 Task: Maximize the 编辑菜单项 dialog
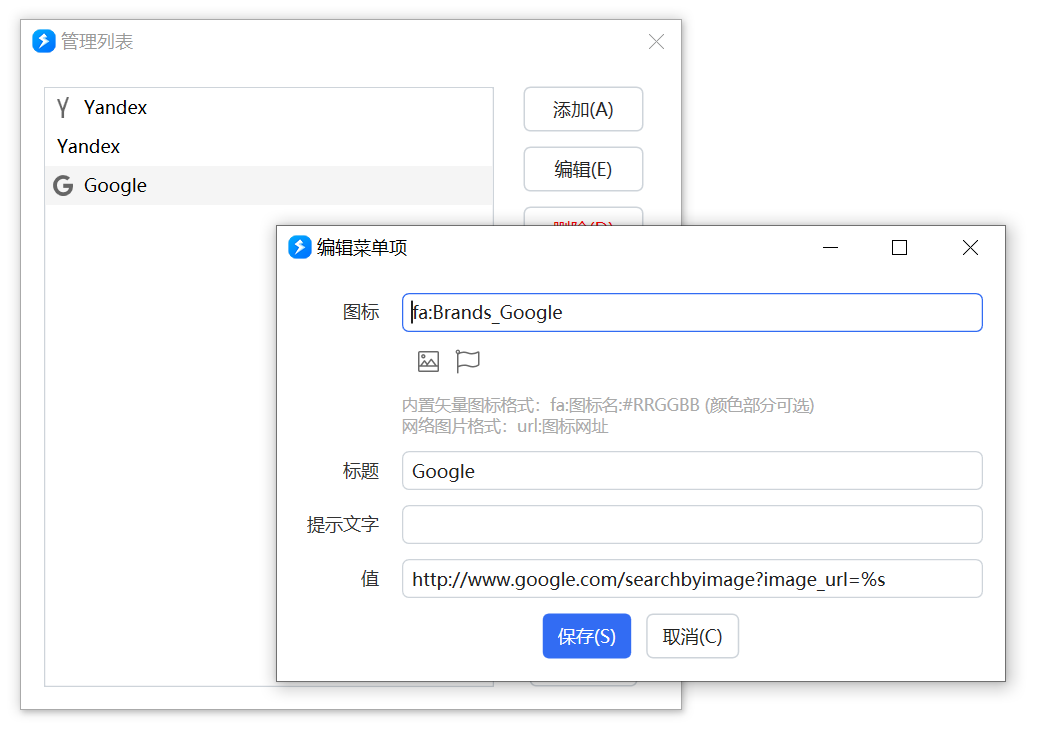coord(899,247)
